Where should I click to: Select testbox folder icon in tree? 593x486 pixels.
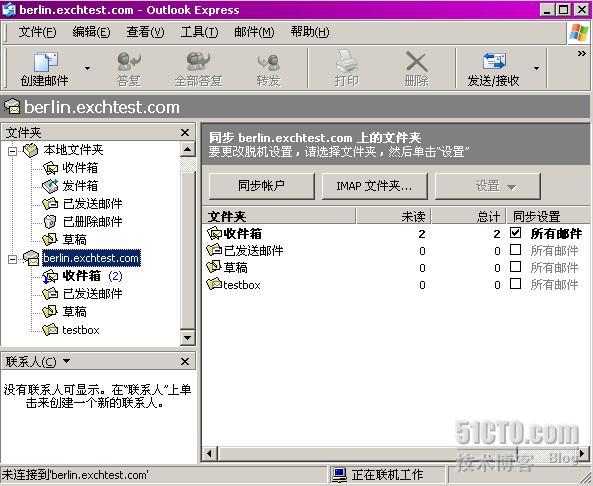tap(50, 330)
